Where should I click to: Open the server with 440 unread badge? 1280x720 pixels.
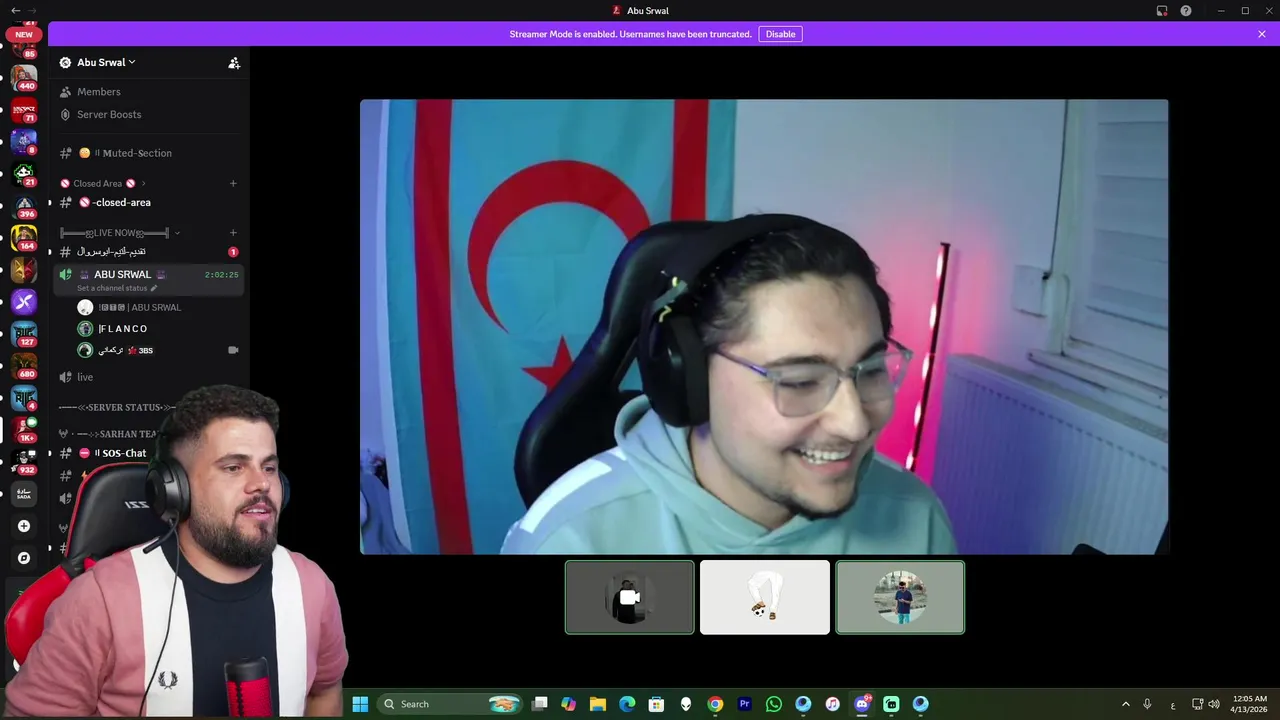point(24,77)
